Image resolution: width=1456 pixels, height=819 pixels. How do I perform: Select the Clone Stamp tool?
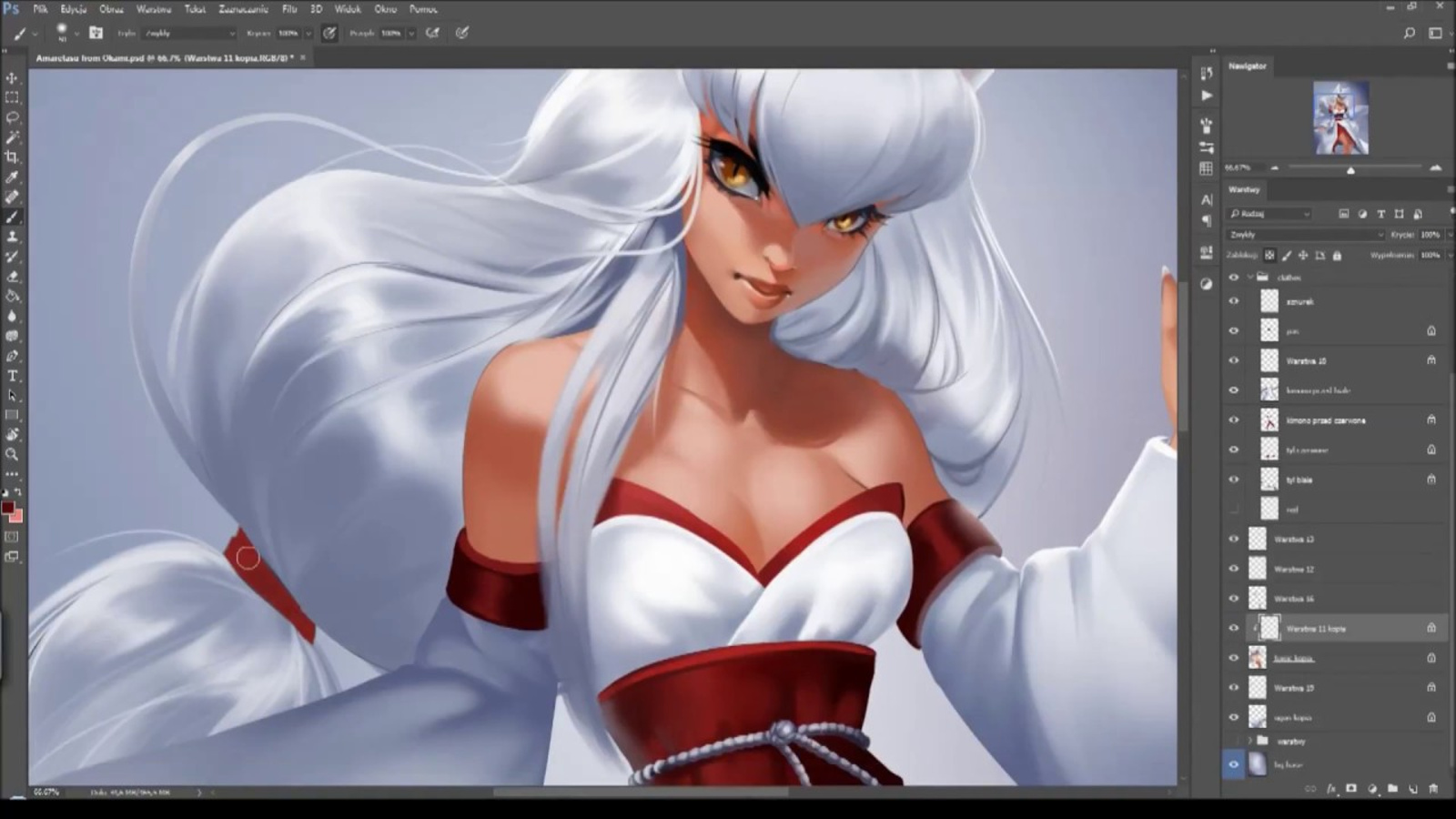click(x=12, y=238)
